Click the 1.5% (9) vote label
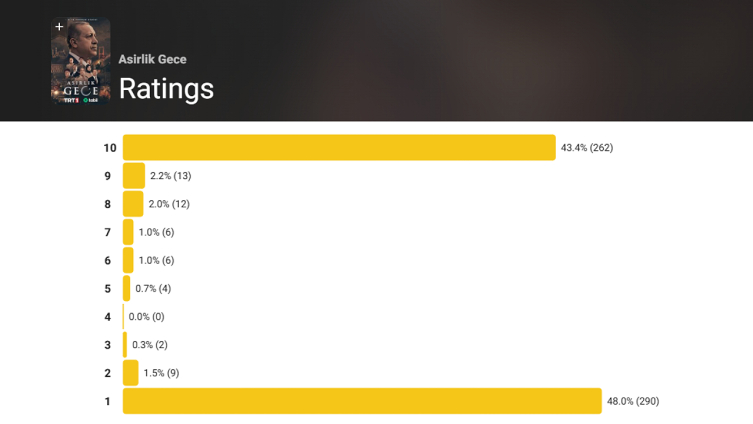 pos(161,373)
